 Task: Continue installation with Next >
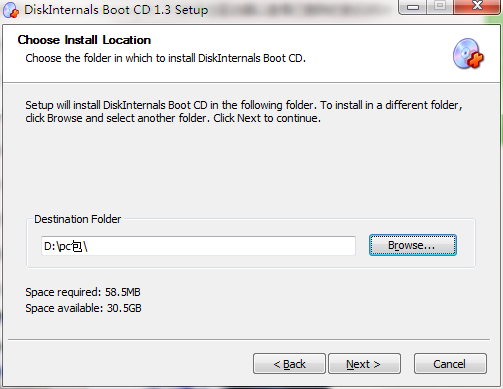[364, 364]
